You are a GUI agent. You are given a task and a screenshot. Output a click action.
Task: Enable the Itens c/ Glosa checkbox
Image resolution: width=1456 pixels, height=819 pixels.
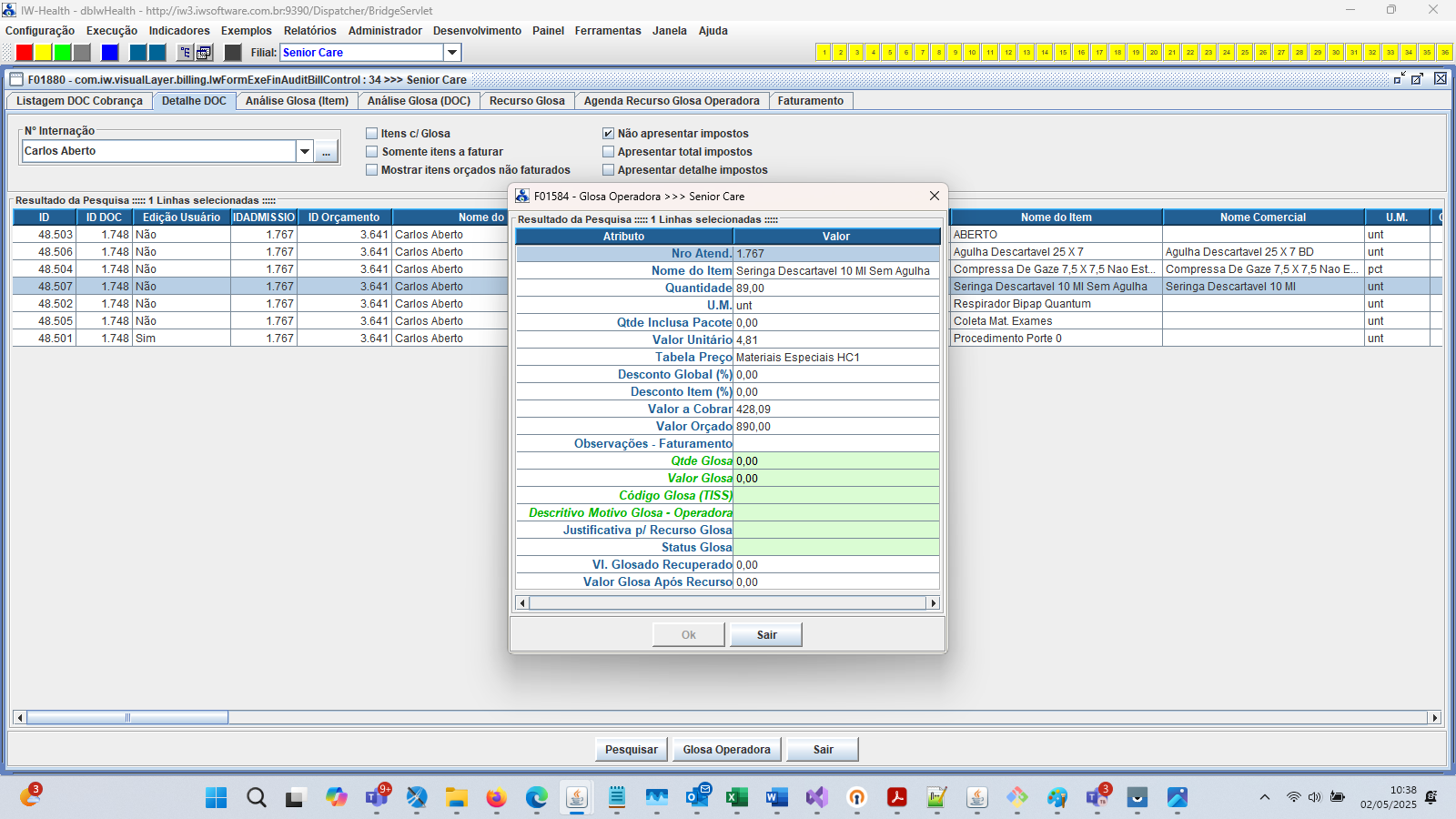coord(372,134)
